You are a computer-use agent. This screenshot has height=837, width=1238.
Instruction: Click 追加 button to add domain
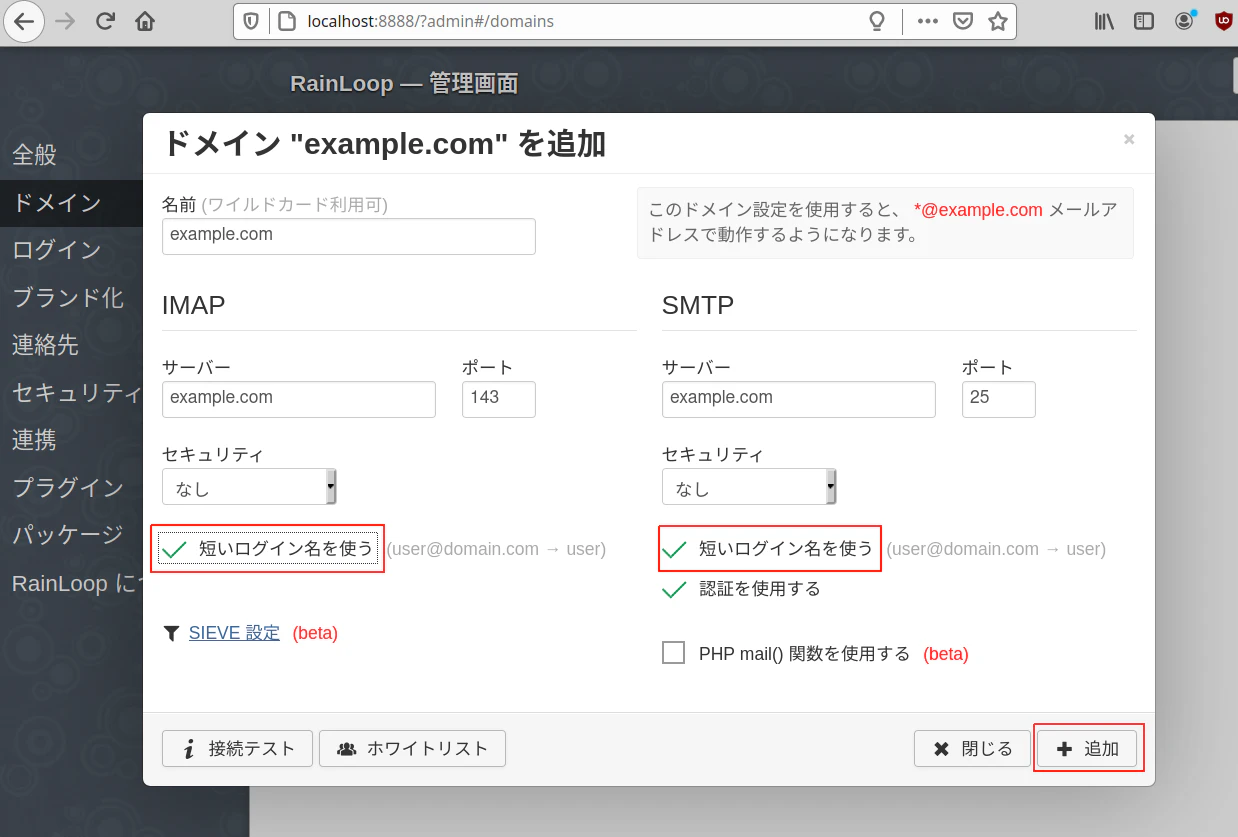coord(1088,748)
